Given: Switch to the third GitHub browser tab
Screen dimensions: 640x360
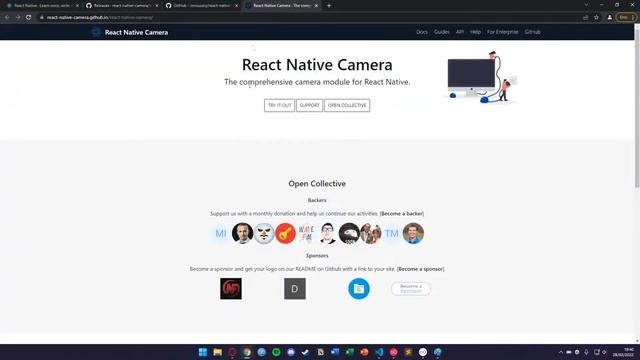Looking at the screenshot, I should (201, 6).
